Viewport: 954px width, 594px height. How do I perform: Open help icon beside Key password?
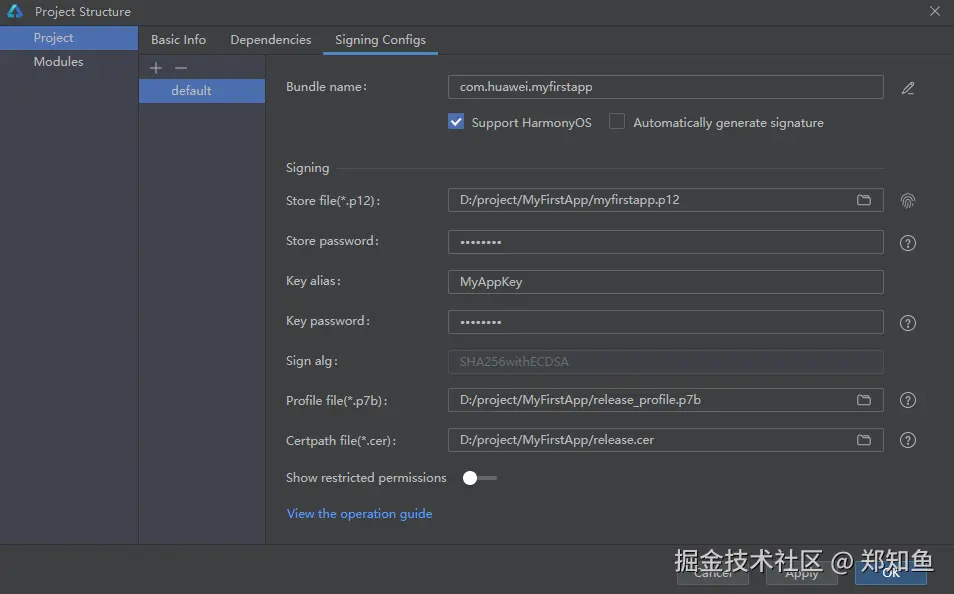pos(908,323)
